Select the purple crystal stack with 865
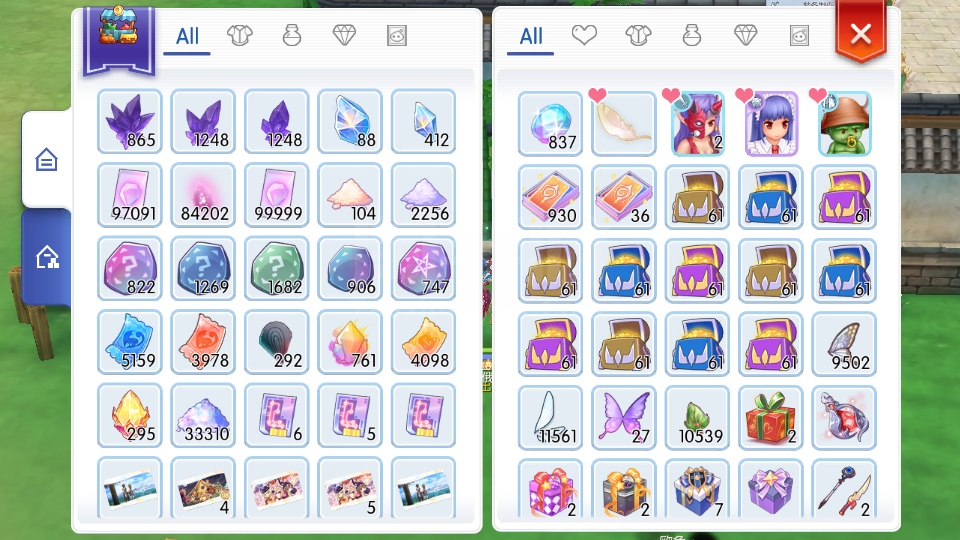960x540 pixels. pos(130,121)
